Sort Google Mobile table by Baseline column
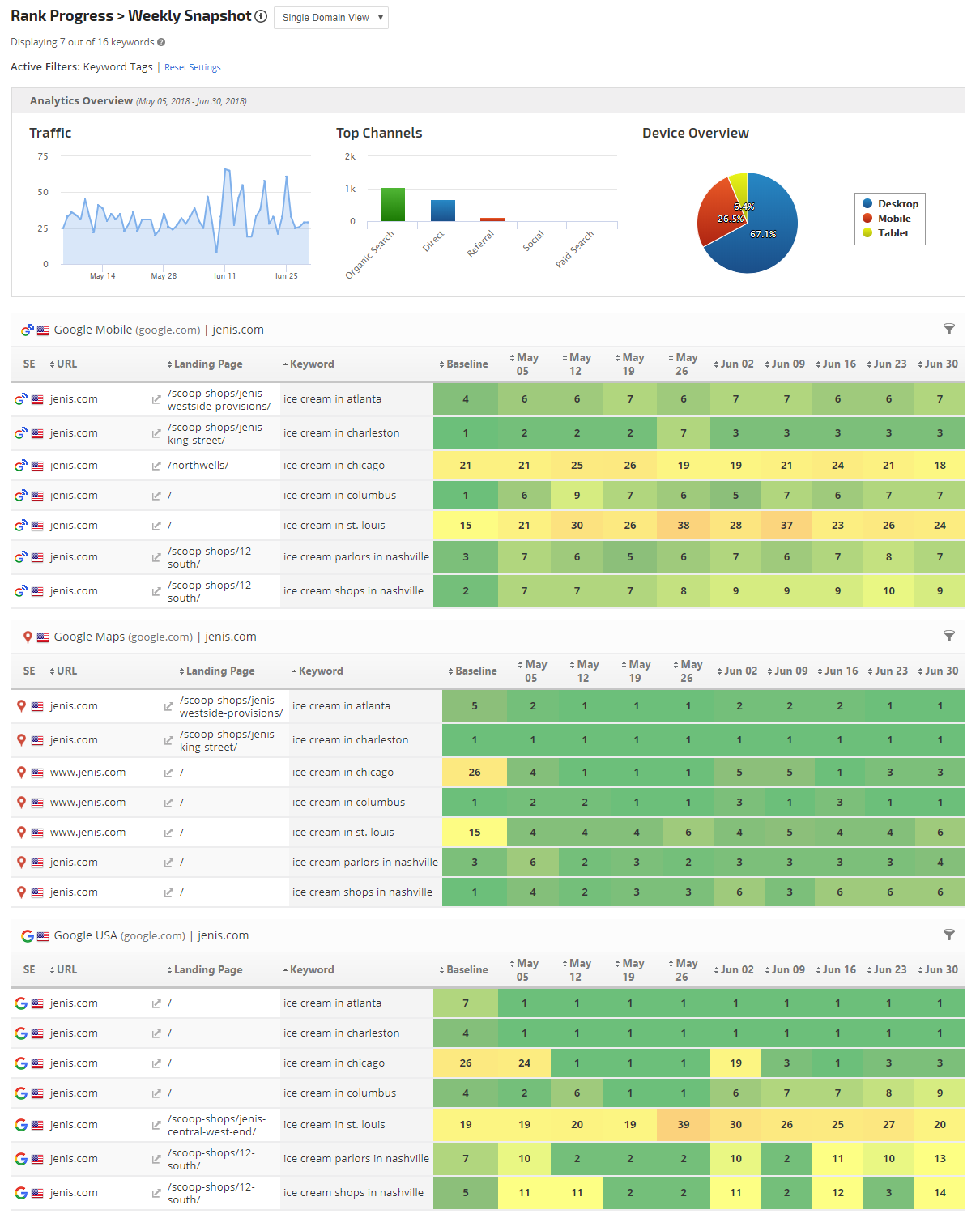 pos(467,364)
